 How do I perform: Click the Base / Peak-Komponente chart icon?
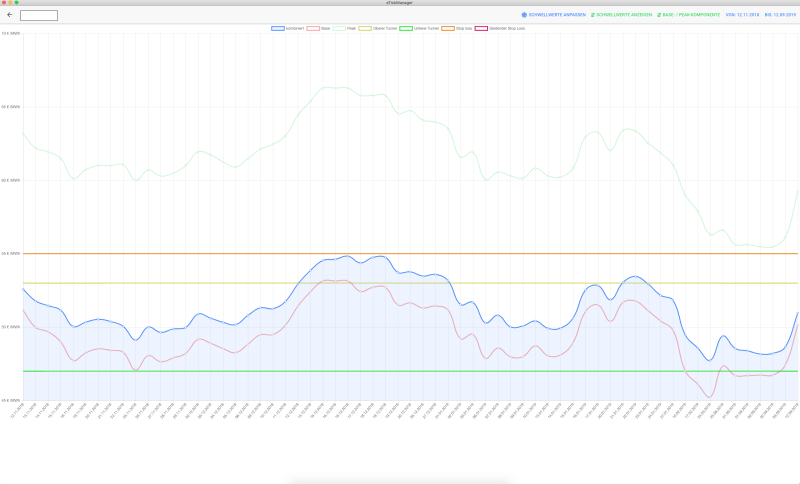click(x=659, y=15)
